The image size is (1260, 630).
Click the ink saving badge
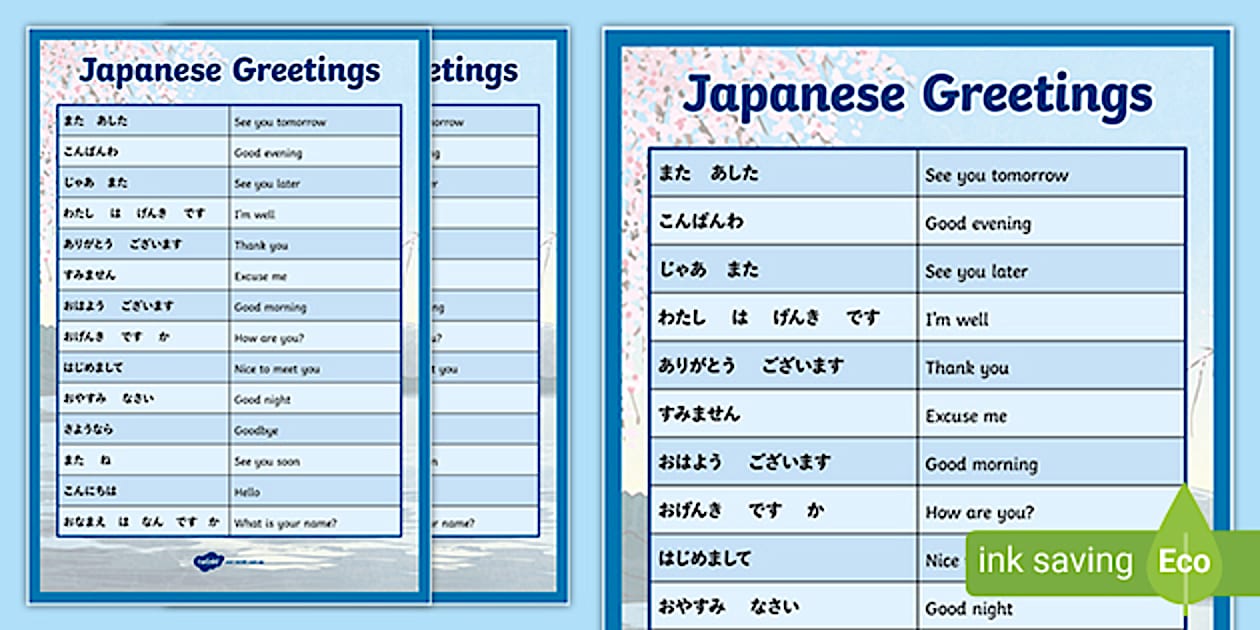pos(1060,561)
